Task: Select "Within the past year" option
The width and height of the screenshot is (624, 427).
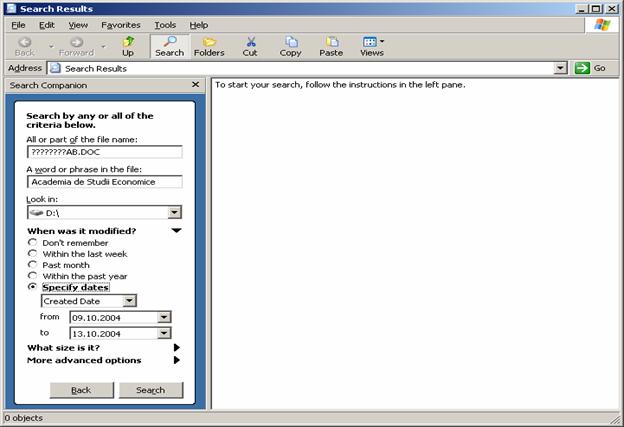Action: click(33, 276)
